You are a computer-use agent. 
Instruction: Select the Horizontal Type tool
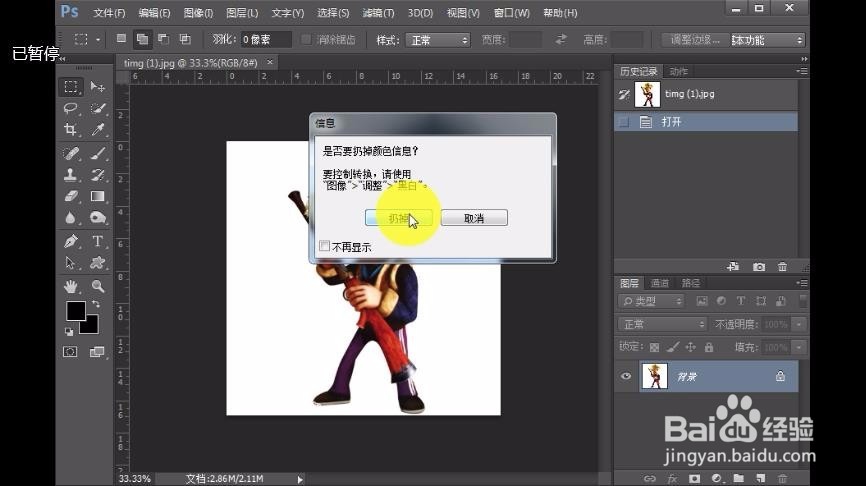[x=98, y=241]
